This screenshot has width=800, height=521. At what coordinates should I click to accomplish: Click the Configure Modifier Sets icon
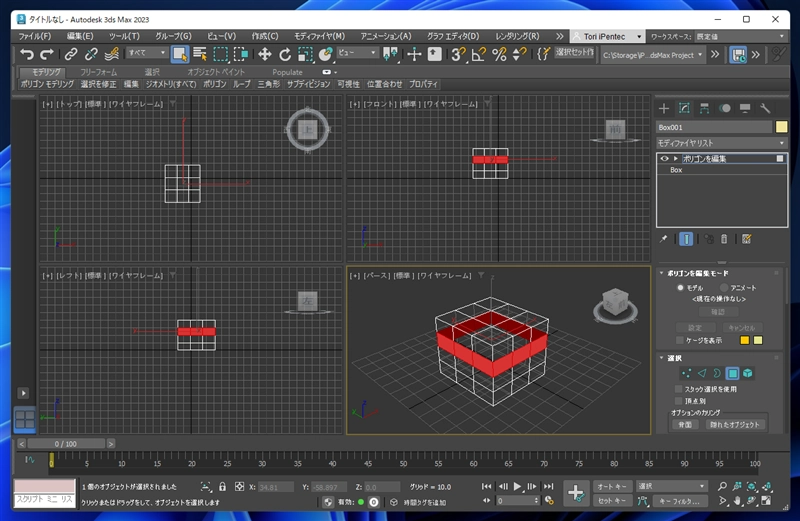click(x=746, y=239)
